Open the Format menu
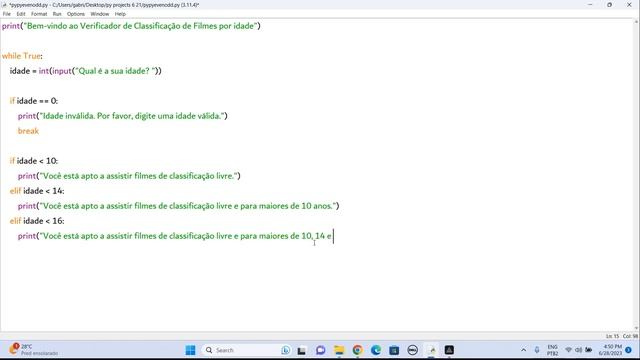 click(x=39, y=14)
